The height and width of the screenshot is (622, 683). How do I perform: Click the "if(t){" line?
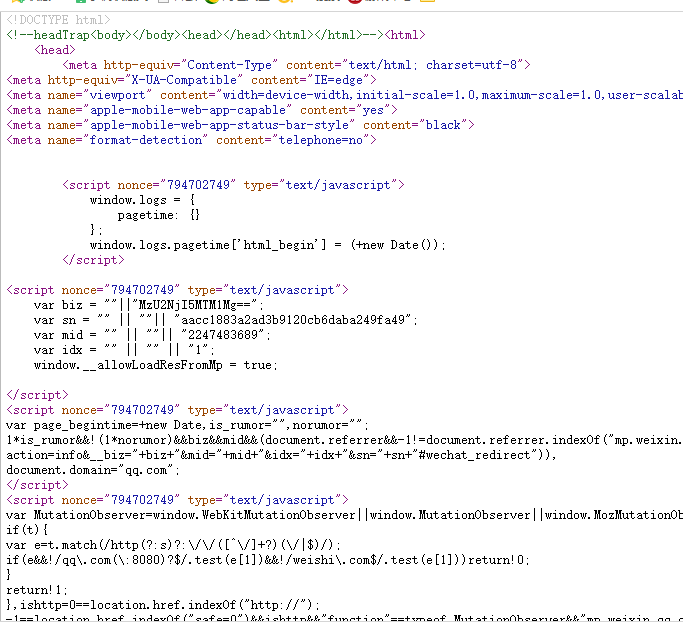pyautogui.click(x=27, y=531)
